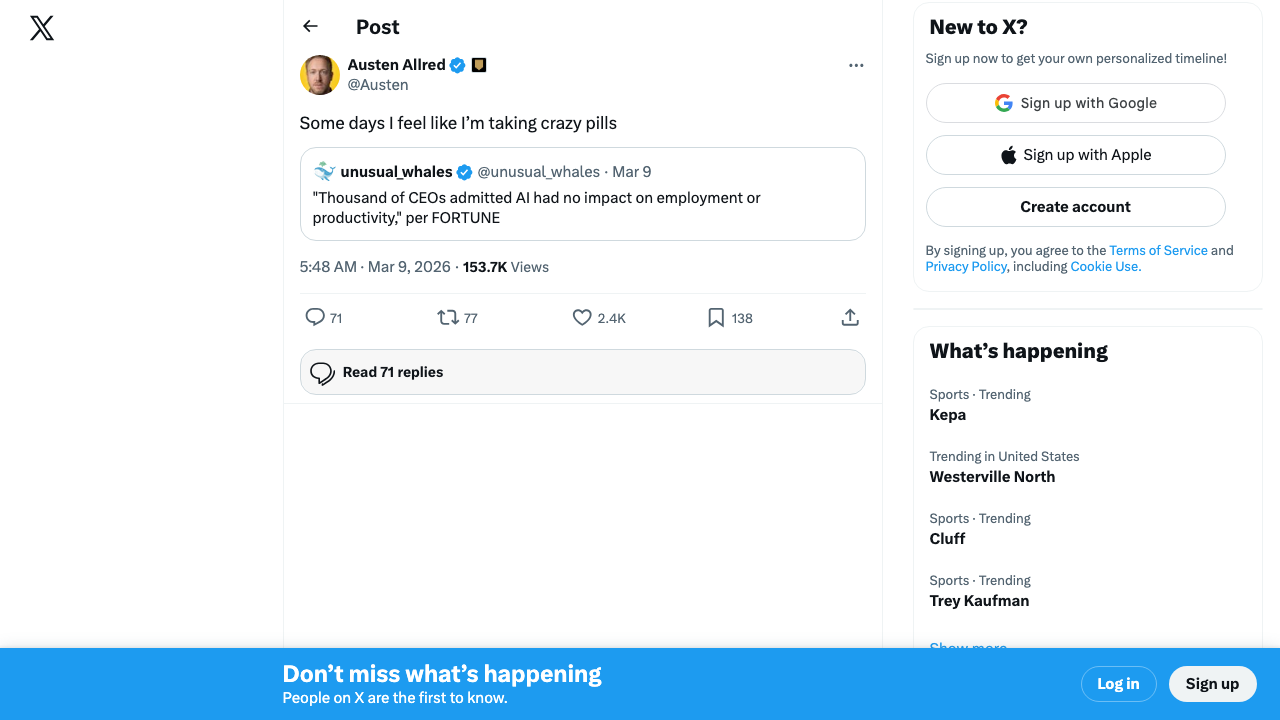The width and height of the screenshot is (1280, 720).
Task: Select the Kepa trending topic
Action: coord(948,415)
